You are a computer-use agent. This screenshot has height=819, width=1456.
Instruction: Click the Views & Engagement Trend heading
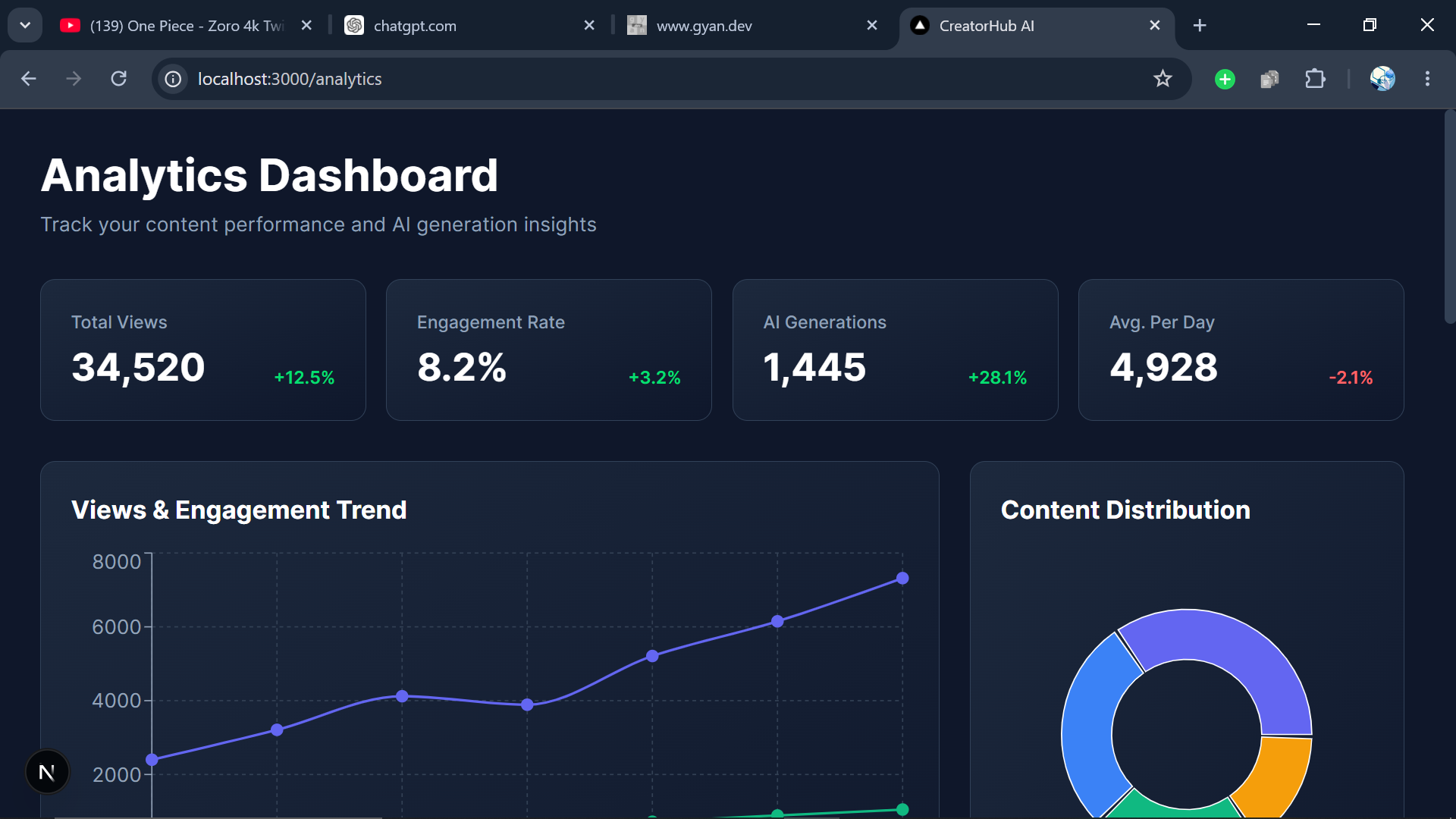(x=239, y=510)
